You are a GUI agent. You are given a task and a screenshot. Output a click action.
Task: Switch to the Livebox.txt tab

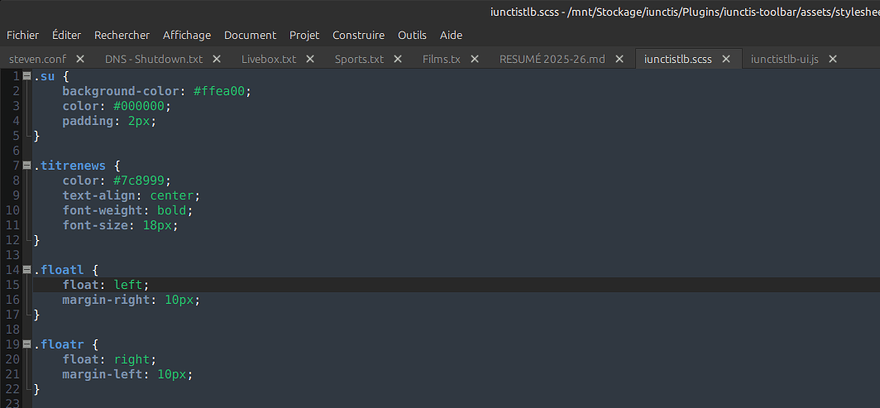[268, 59]
